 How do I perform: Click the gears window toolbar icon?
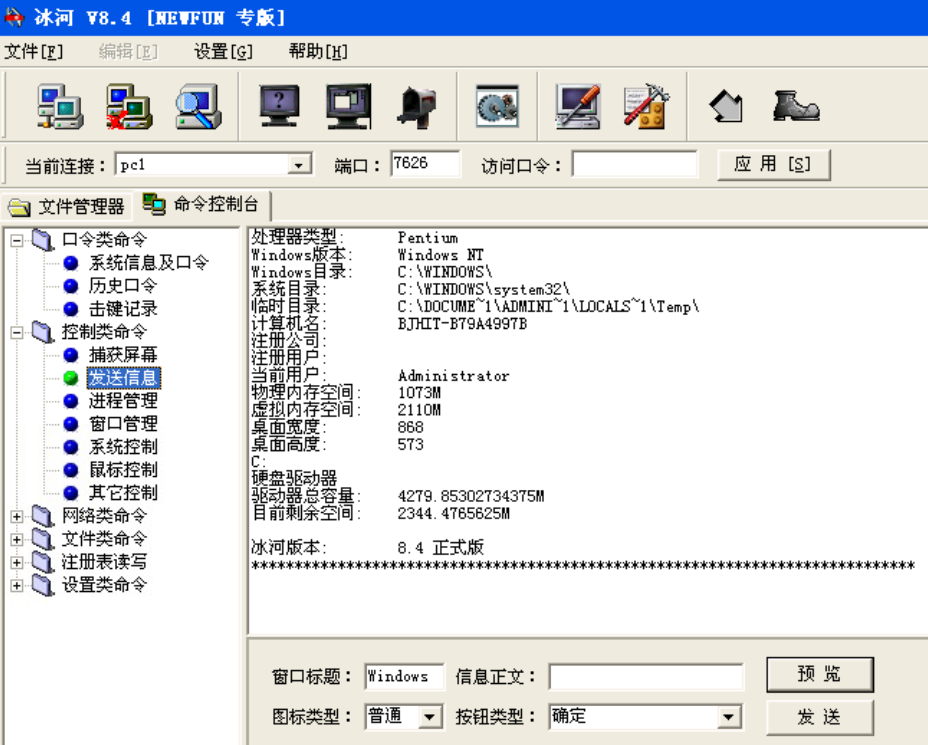498,107
